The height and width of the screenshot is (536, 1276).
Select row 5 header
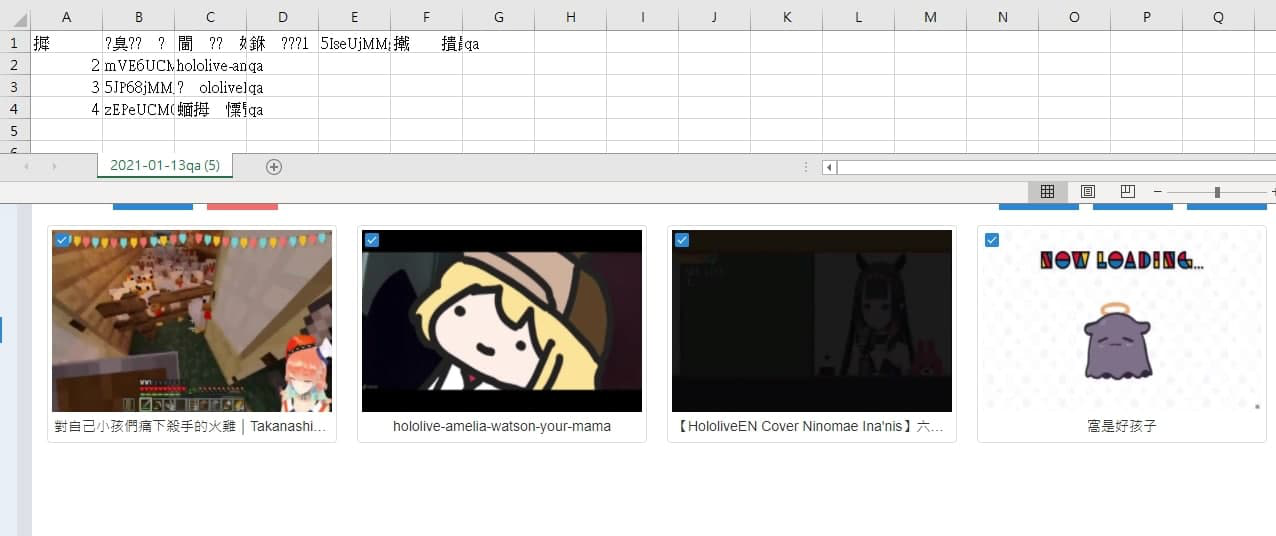pos(14,131)
